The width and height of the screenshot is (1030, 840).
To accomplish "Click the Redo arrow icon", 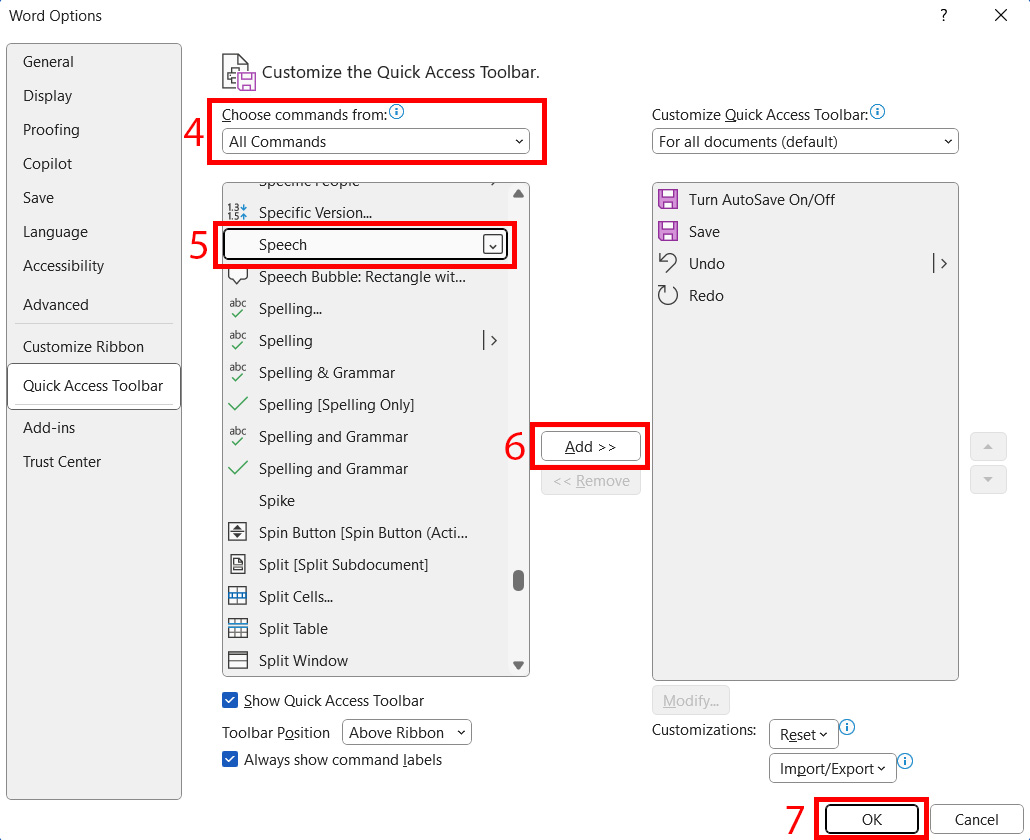I will (x=667, y=295).
